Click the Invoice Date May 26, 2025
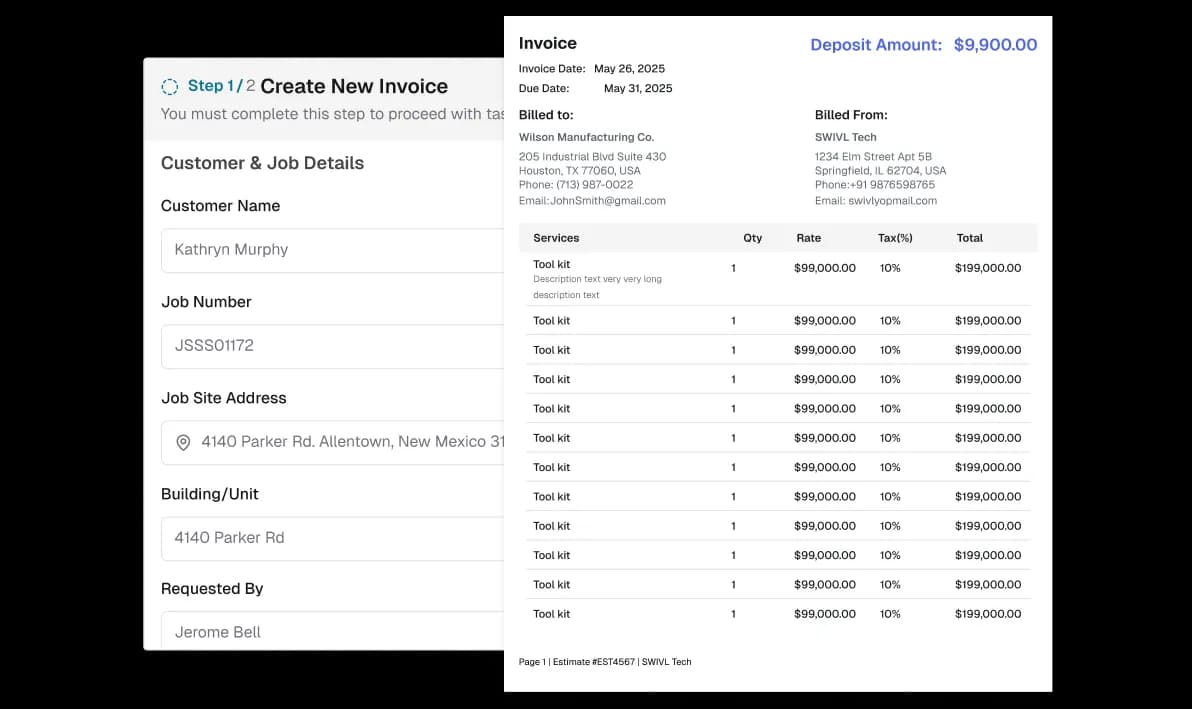1192x709 pixels. pyautogui.click(x=629, y=69)
